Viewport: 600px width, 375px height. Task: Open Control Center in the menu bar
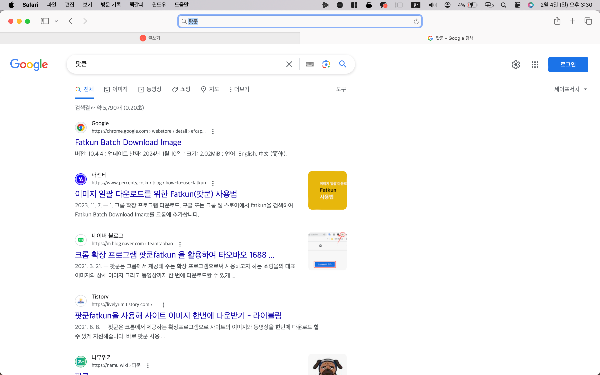point(517,5)
